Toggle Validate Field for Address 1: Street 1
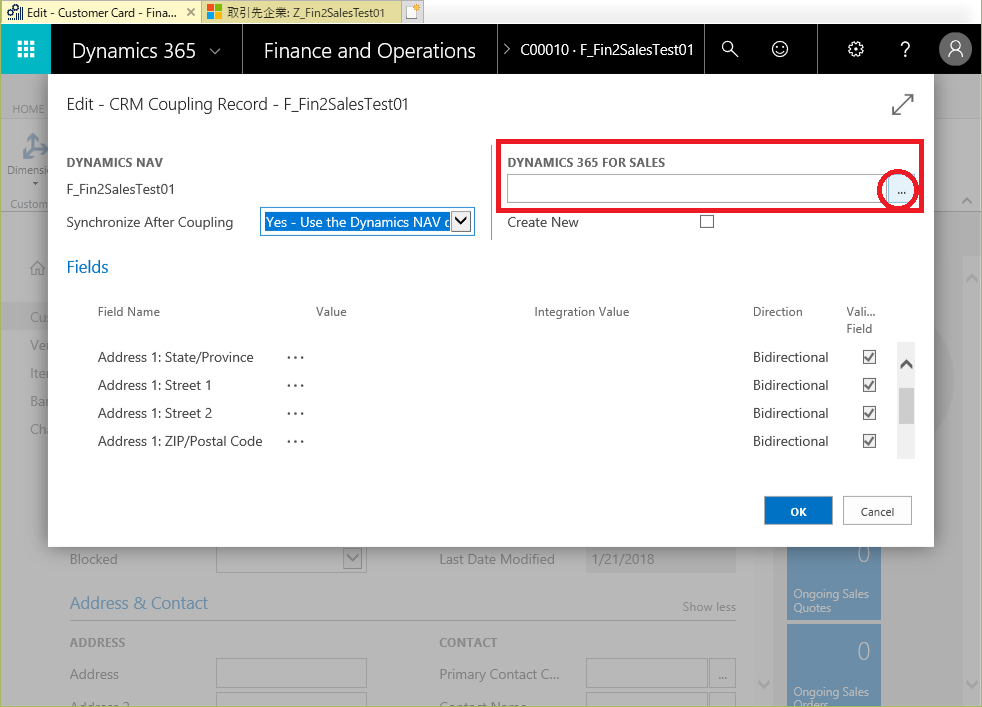 tap(869, 385)
